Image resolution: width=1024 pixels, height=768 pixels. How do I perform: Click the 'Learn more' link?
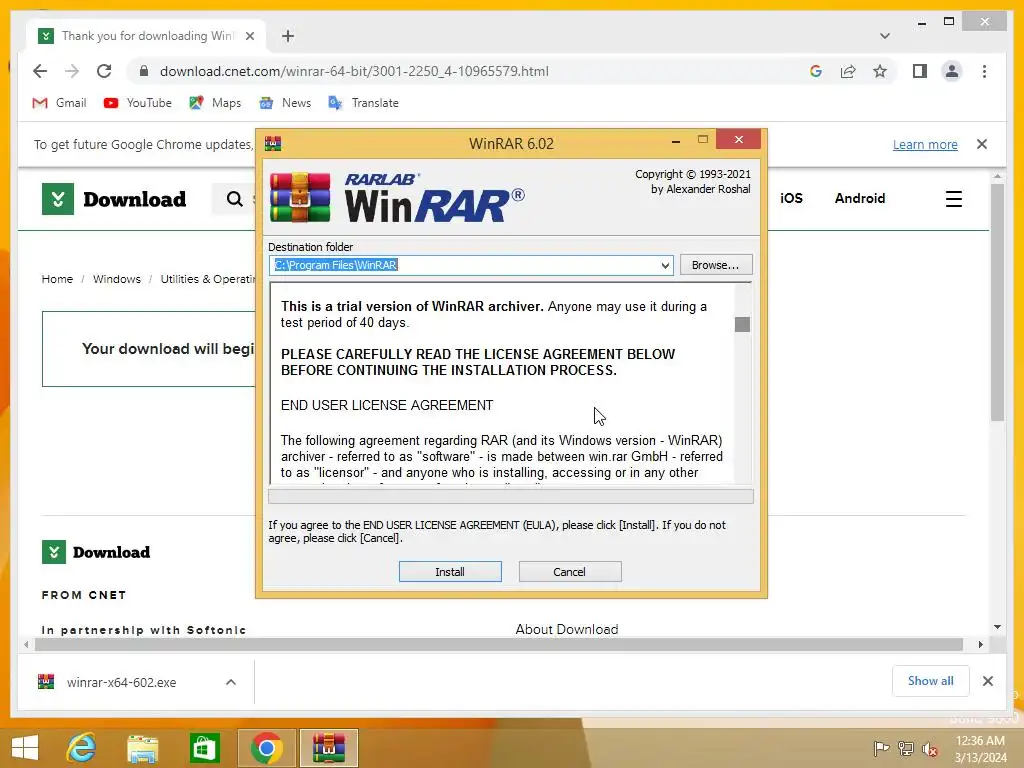click(x=925, y=144)
